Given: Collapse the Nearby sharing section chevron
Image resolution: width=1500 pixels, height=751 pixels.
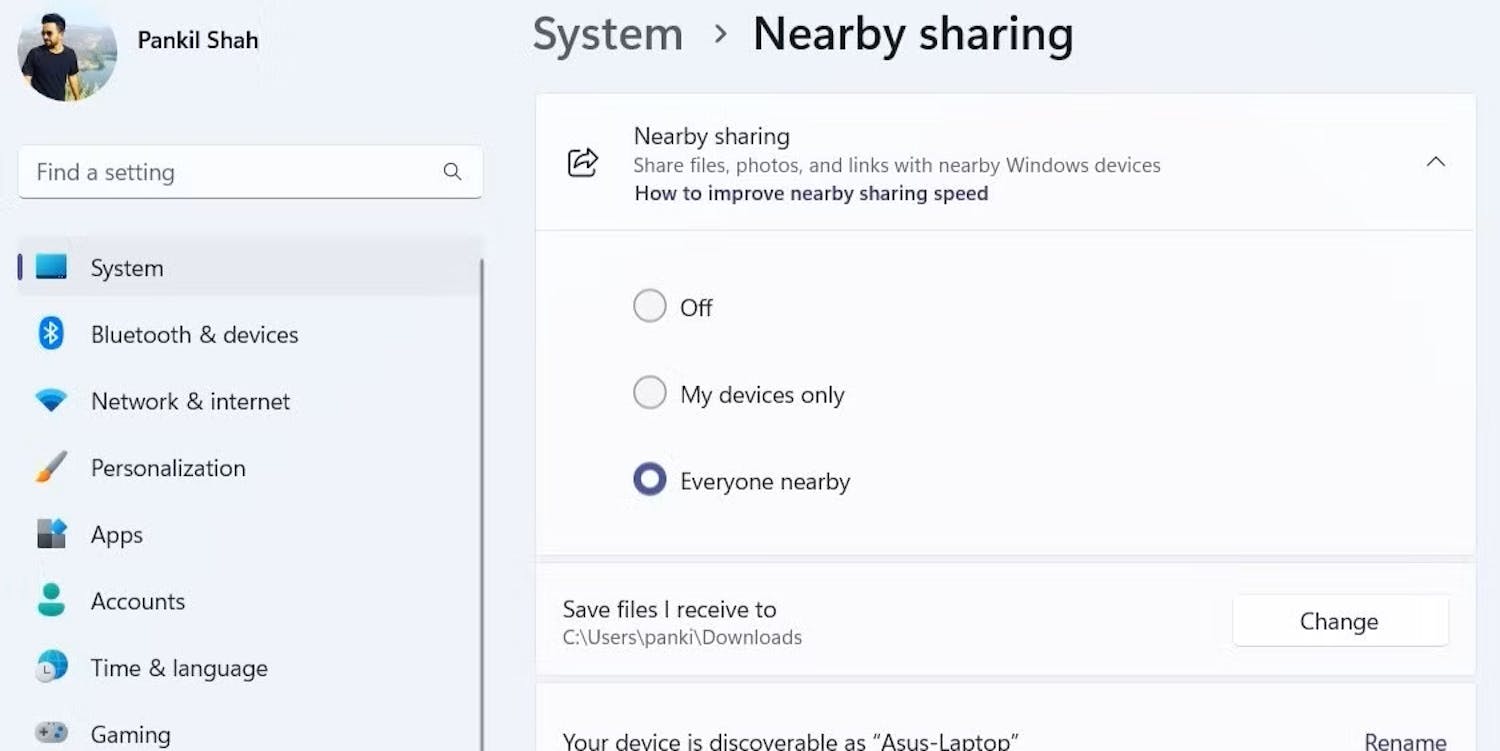Looking at the screenshot, I should coord(1436,161).
